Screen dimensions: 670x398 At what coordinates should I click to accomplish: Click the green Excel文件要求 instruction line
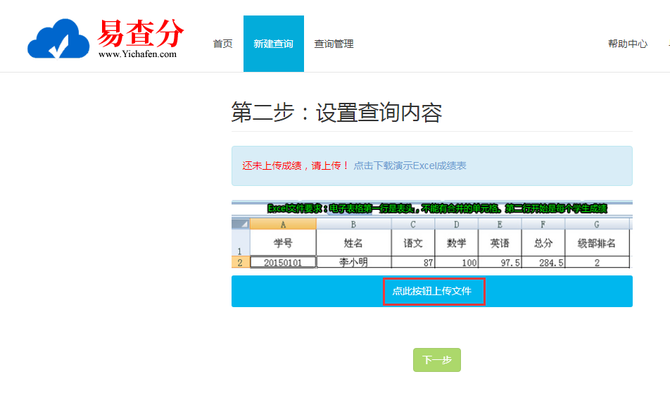pyautogui.click(x=437, y=209)
